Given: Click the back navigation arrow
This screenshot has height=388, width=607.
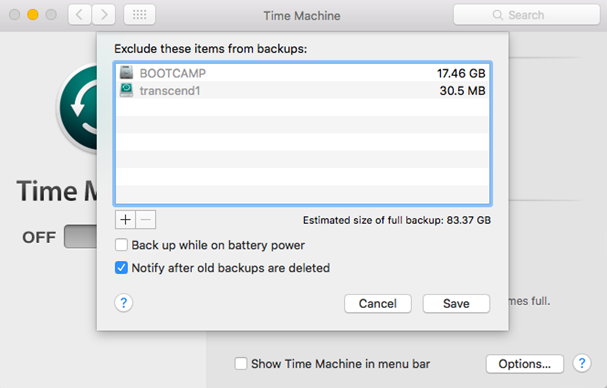Looking at the screenshot, I should [80, 15].
